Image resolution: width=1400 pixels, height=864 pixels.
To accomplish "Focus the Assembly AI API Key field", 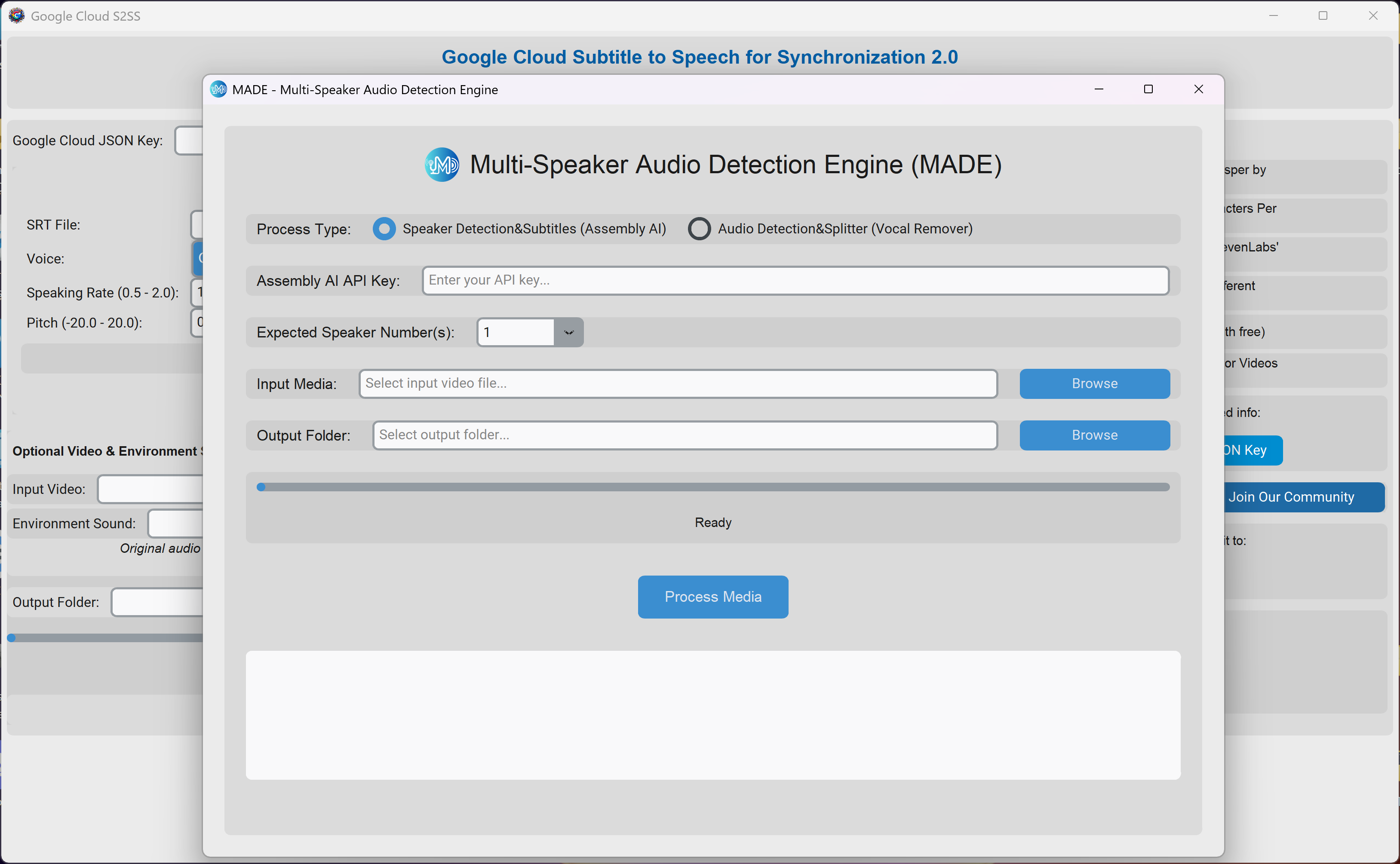I will [x=795, y=280].
